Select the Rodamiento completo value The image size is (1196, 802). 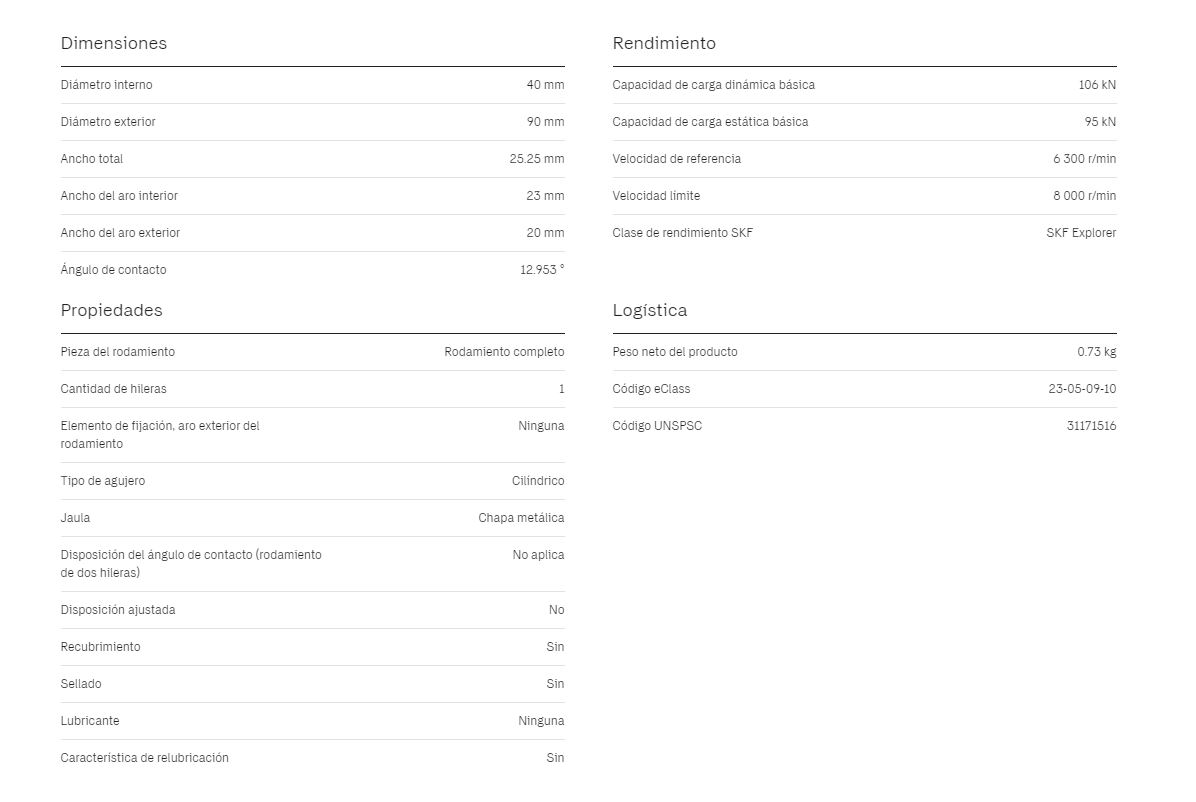[x=504, y=352]
